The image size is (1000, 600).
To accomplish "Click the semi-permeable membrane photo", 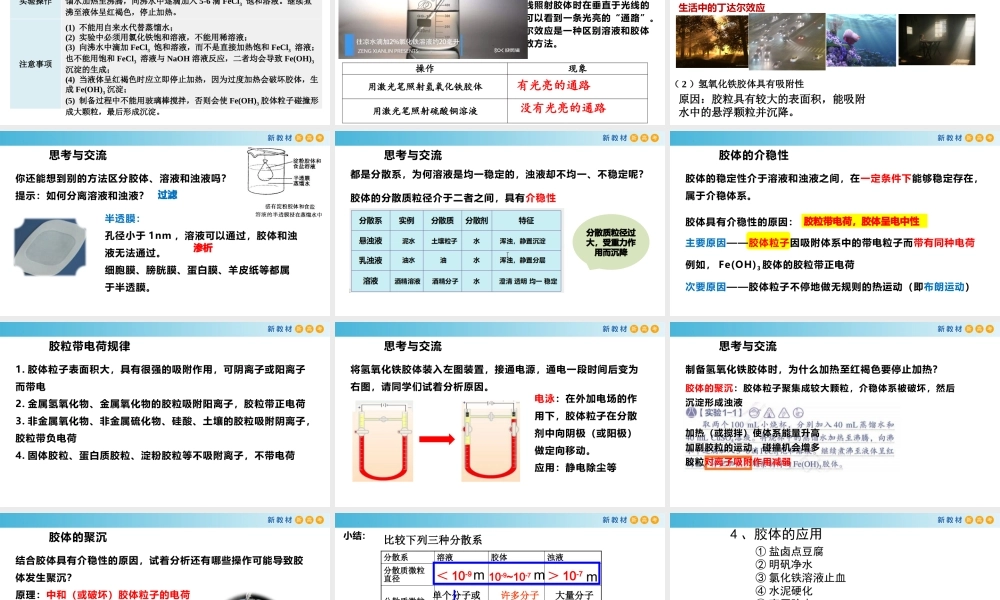I will pyautogui.click(x=50, y=247).
